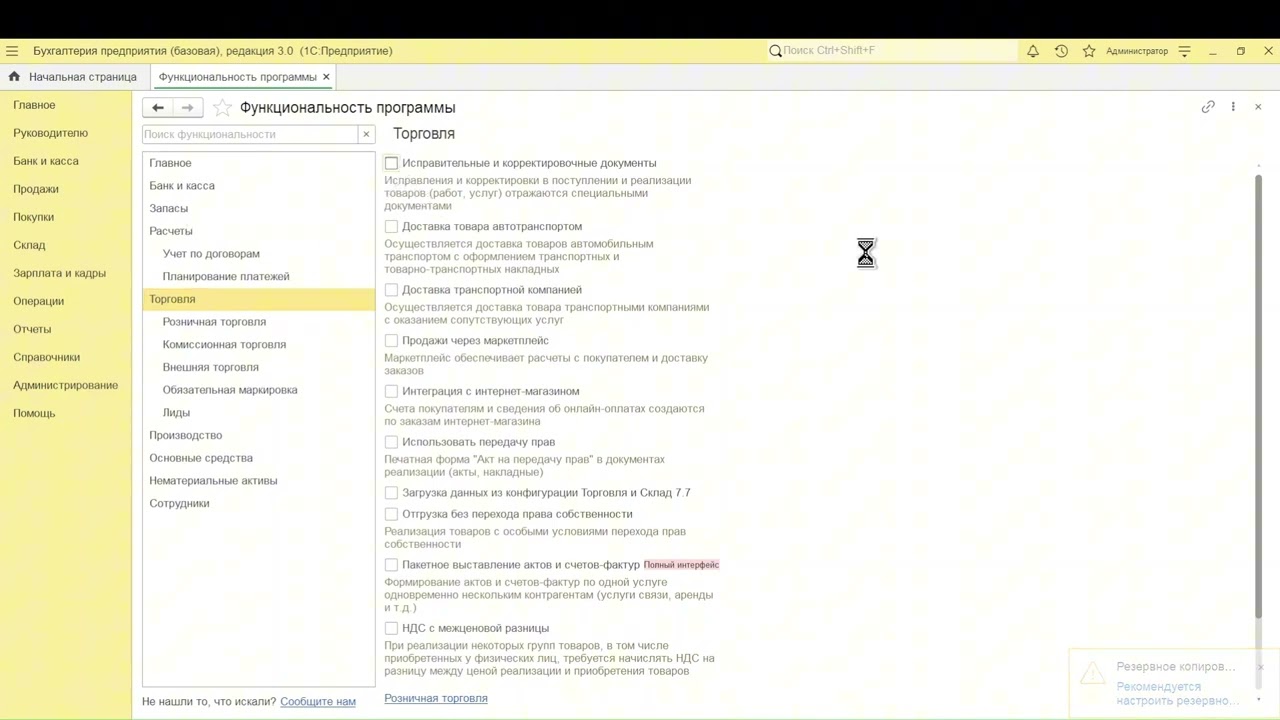Check Отгрузка без перехода права собственности
The width and height of the screenshot is (1280, 720).
point(391,514)
